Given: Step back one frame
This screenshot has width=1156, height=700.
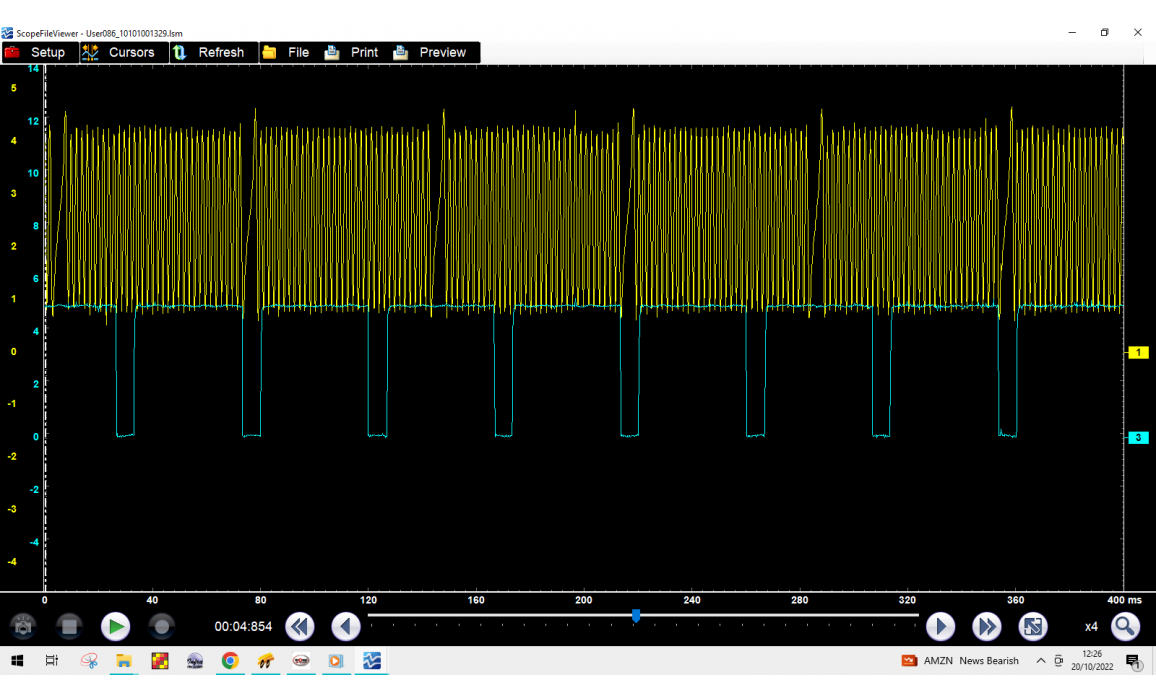Looking at the screenshot, I should point(346,627).
